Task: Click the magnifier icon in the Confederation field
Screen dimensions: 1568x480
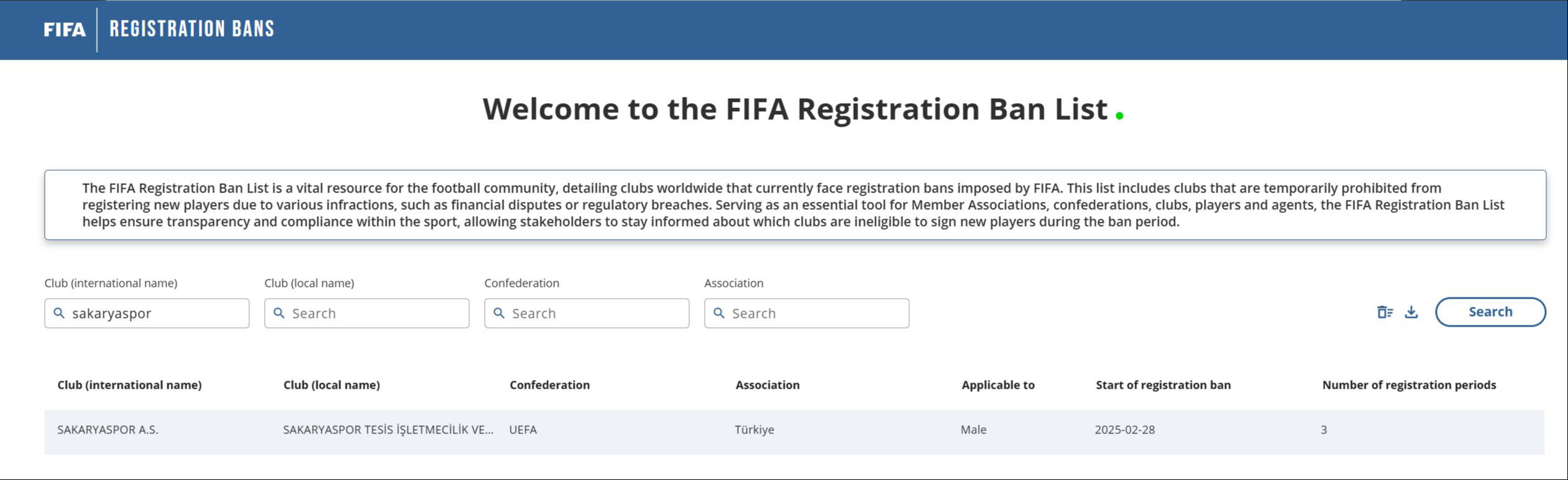Action: point(499,313)
